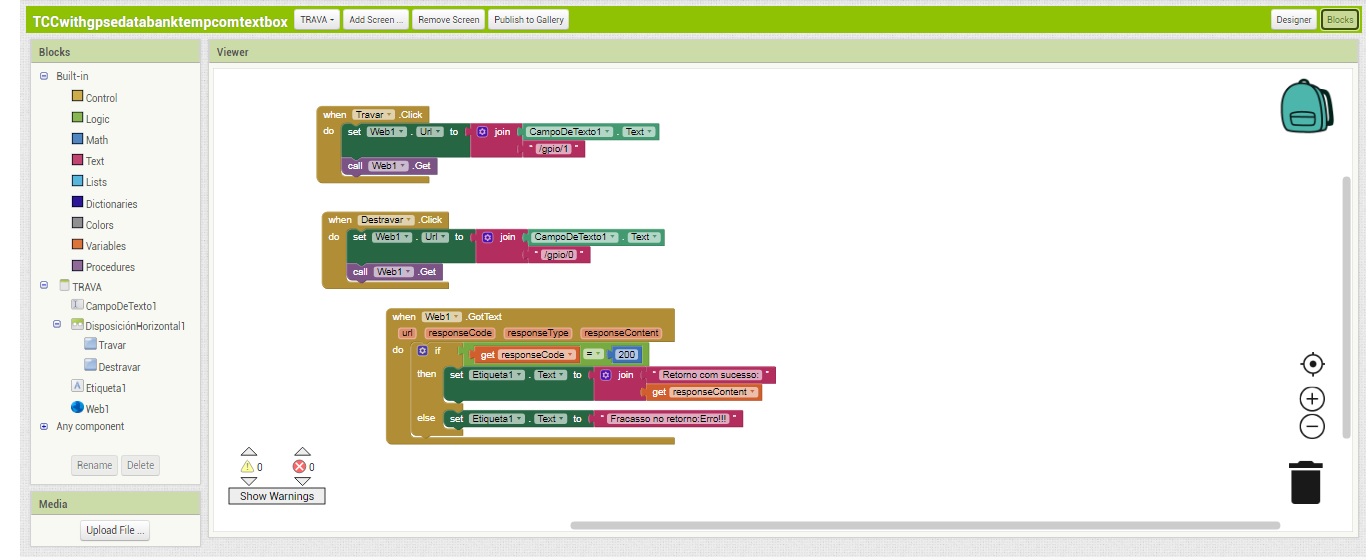Open the Control blocks drawer
Screen dimensions: 1369x560
[x=77, y=97]
